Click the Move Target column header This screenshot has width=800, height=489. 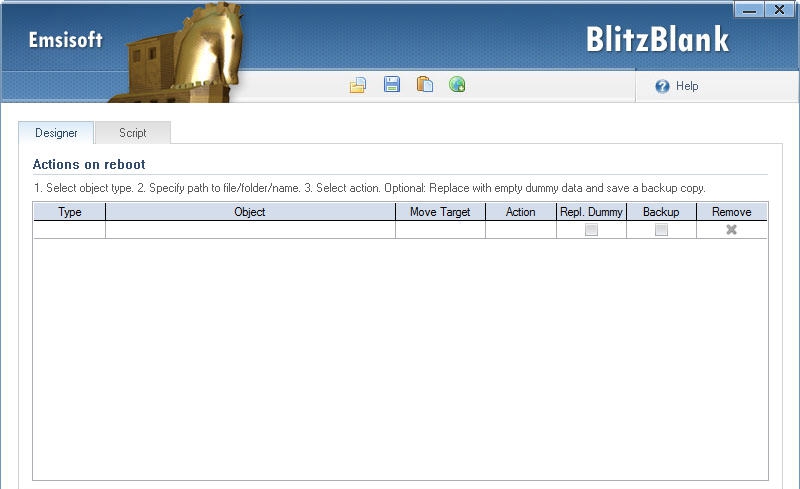pos(440,212)
